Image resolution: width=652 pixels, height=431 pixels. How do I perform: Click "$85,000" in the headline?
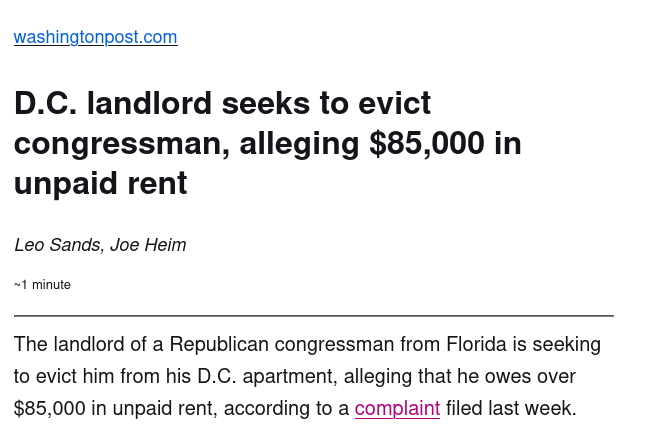click(x=428, y=144)
